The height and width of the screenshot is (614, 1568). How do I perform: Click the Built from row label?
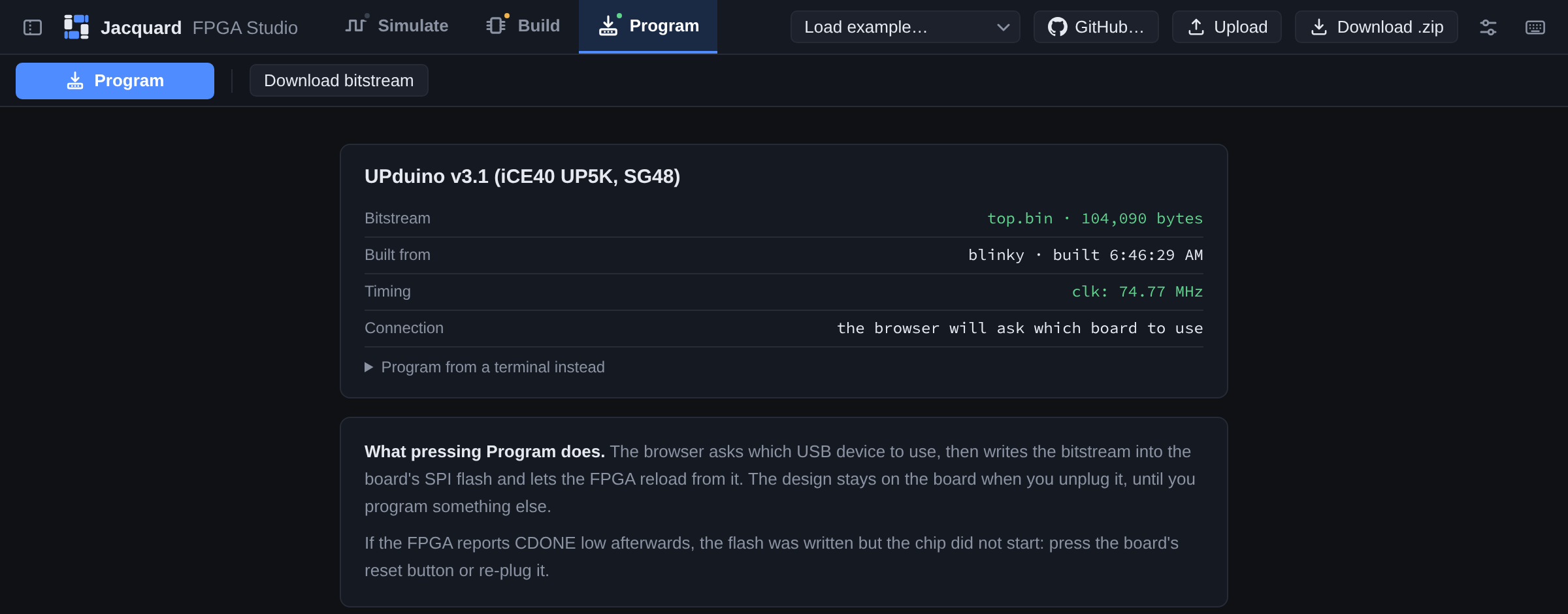[x=397, y=255]
